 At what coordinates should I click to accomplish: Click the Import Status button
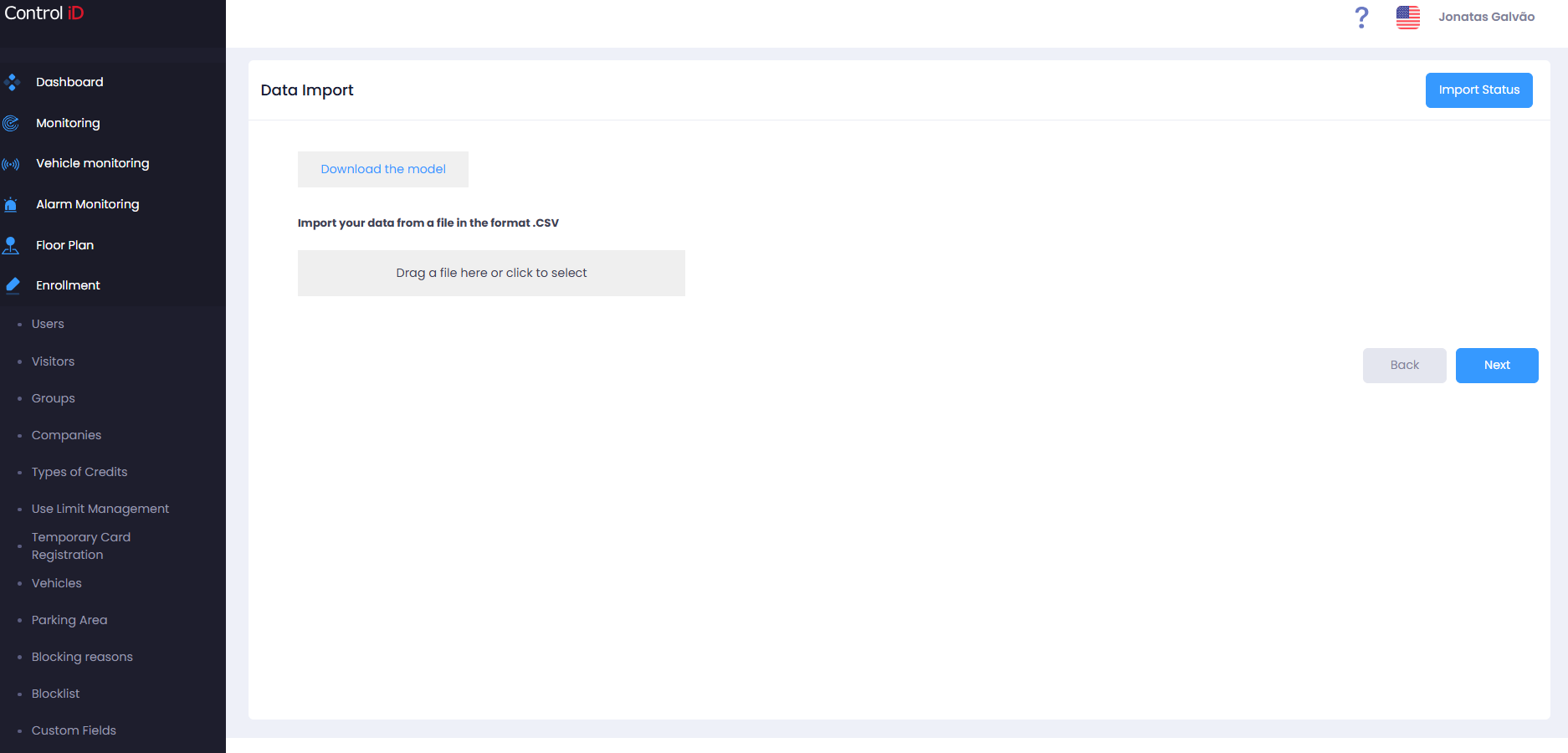1478,90
